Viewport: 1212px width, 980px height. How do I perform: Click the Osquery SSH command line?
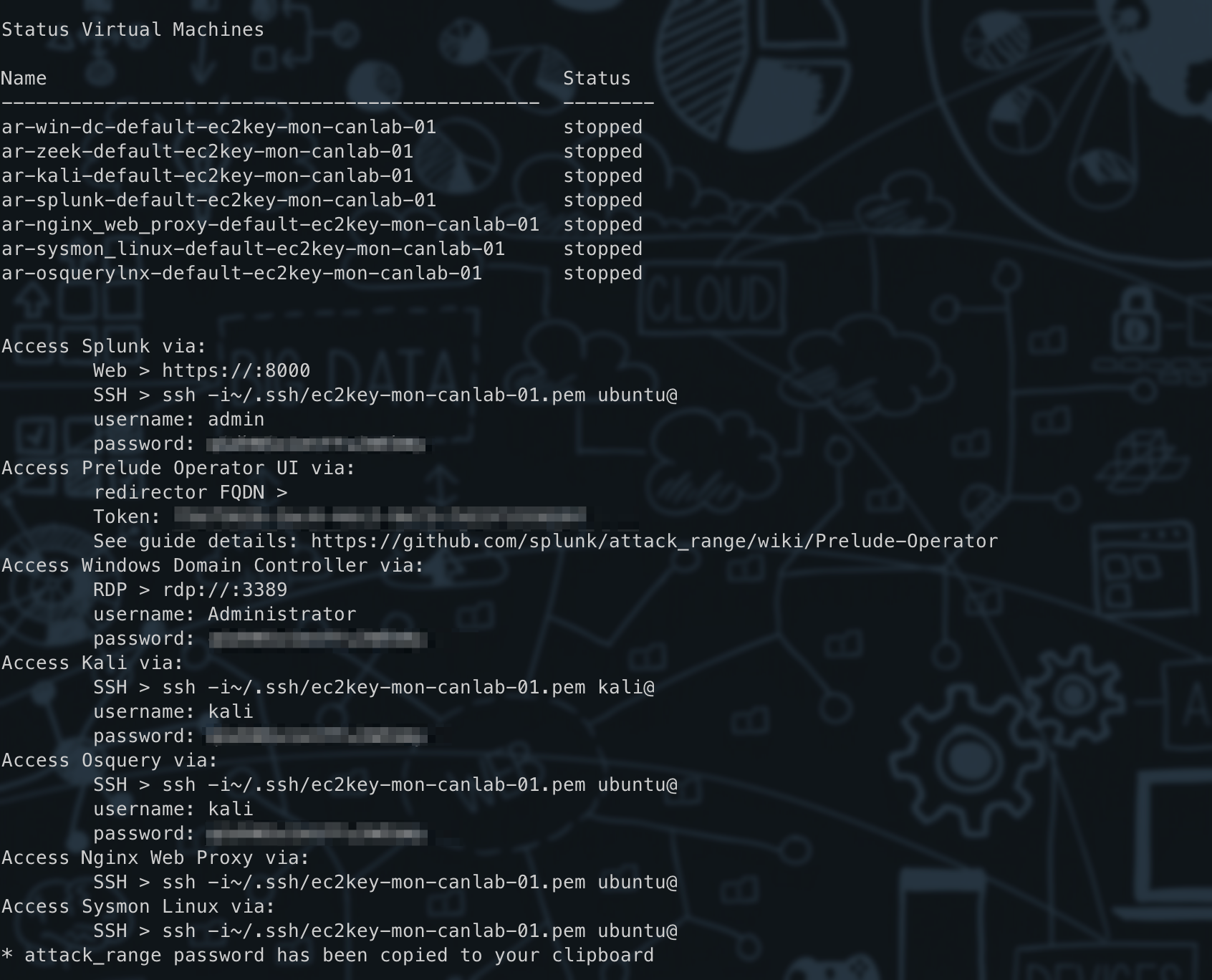point(420,784)
